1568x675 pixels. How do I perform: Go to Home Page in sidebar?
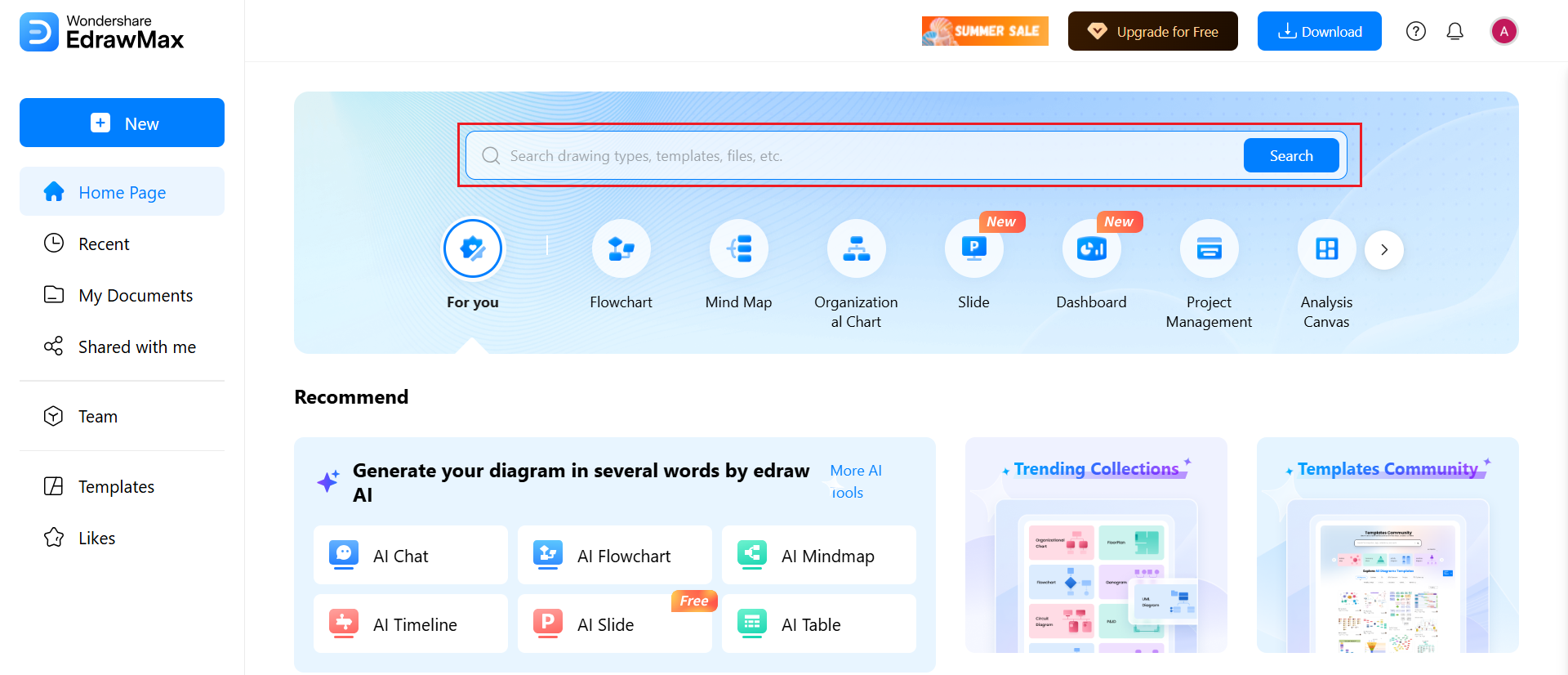(122, 191)
